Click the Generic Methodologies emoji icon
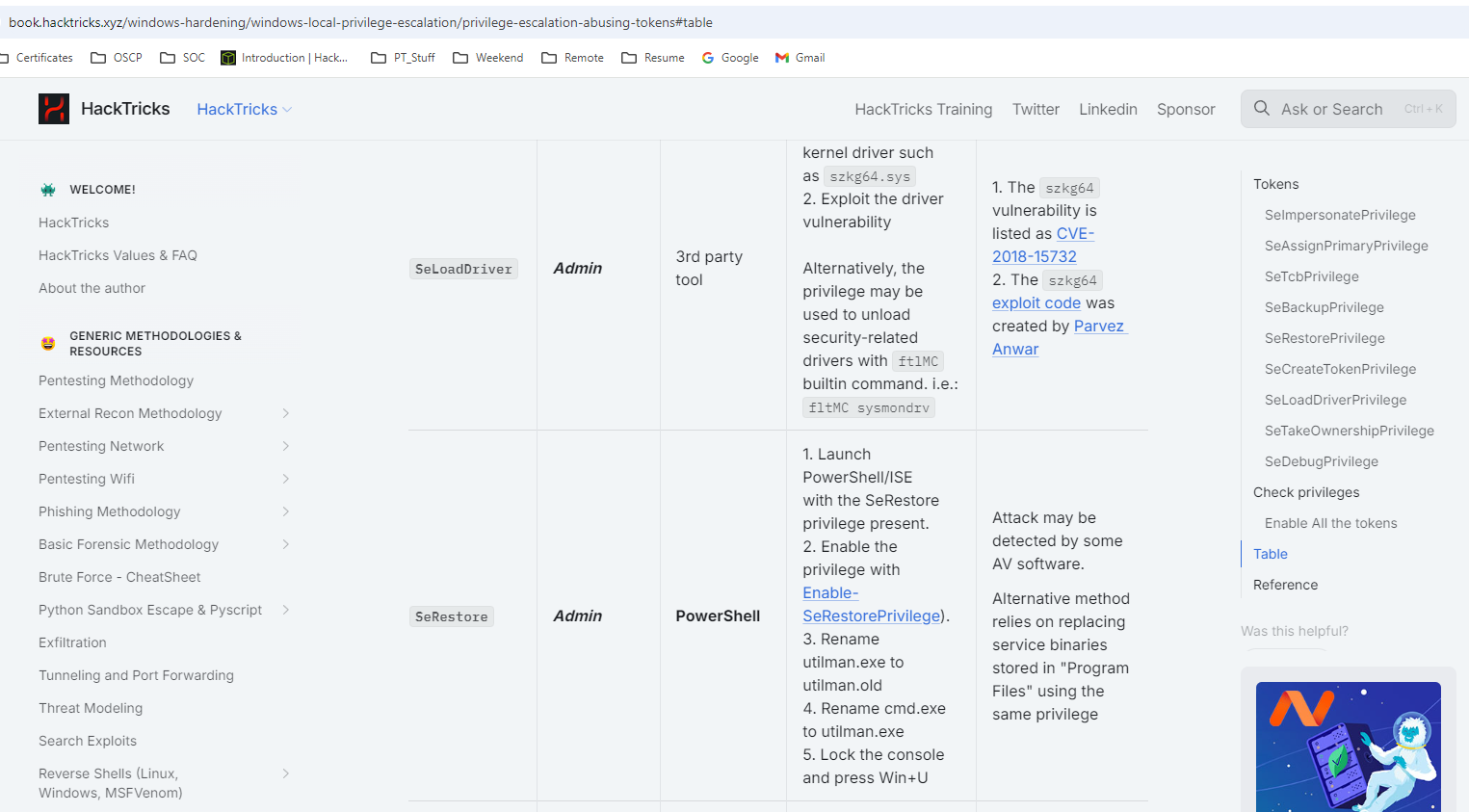This screenshot has height=812, width=1469. click(x=48, y=343)
